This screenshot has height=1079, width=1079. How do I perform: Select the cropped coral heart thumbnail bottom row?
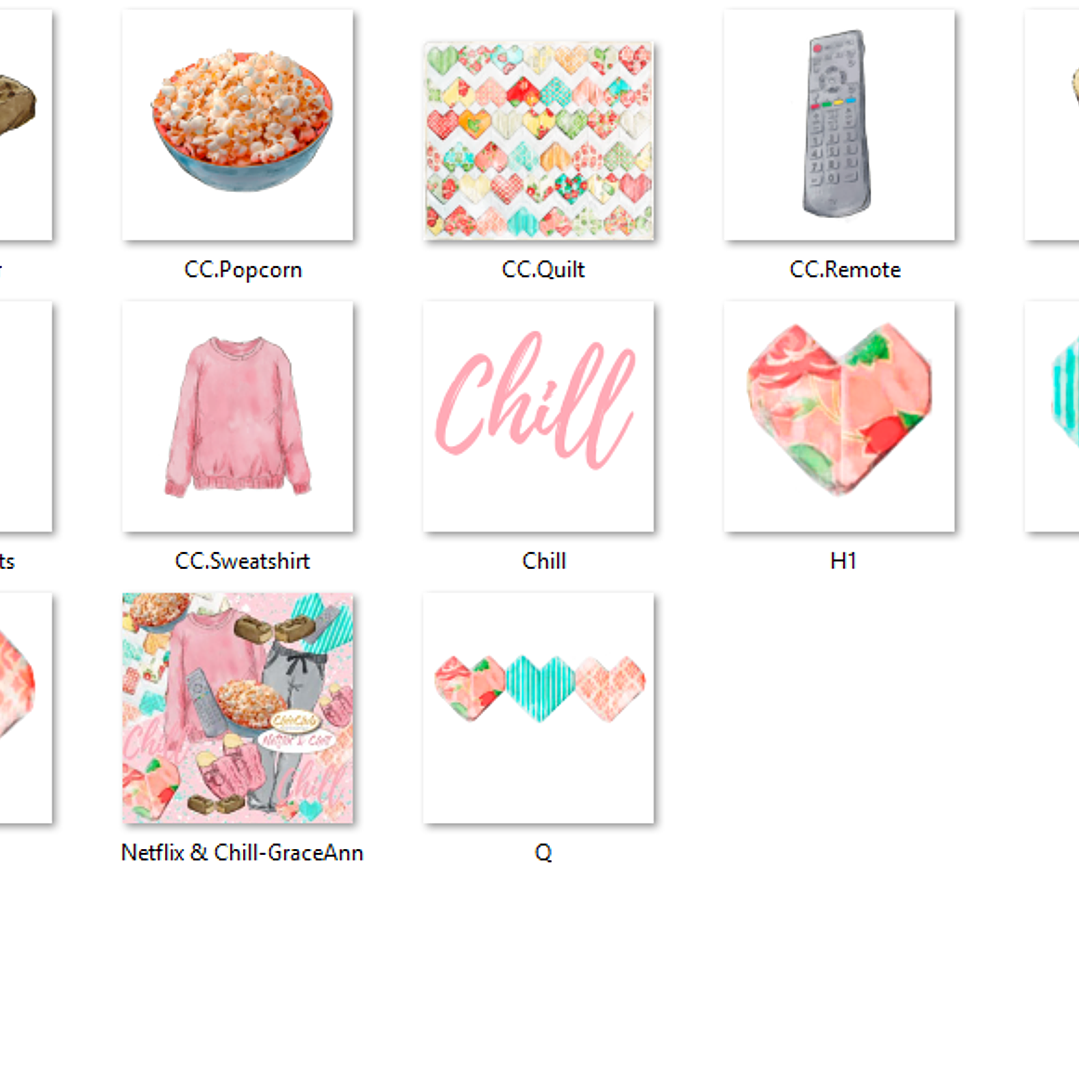(x=25, y=708)
